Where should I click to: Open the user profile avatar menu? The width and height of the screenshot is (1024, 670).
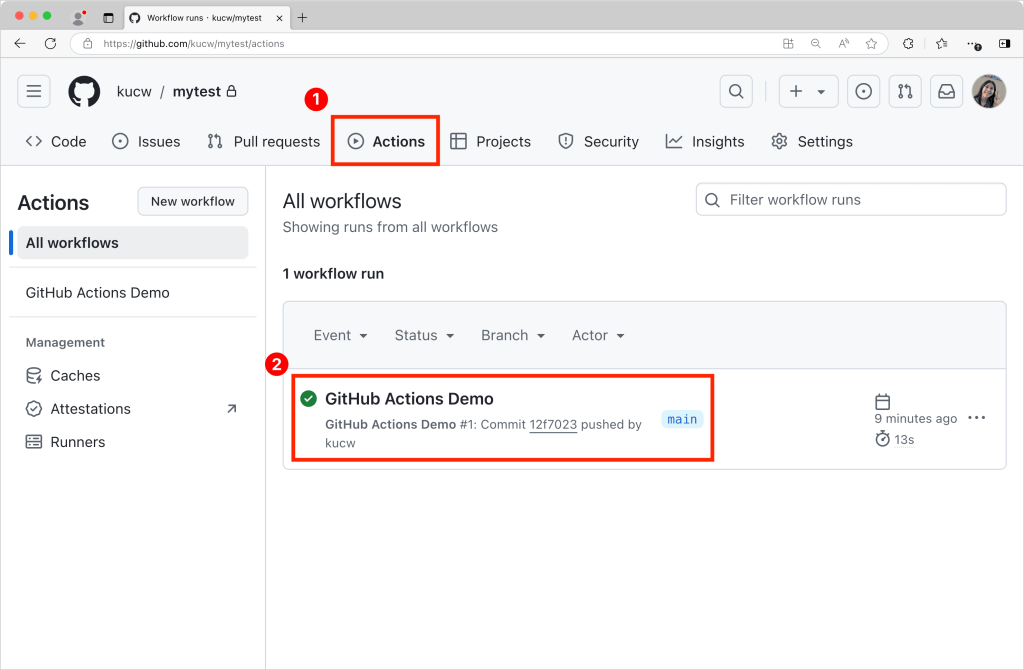click(x=989, y=91)
